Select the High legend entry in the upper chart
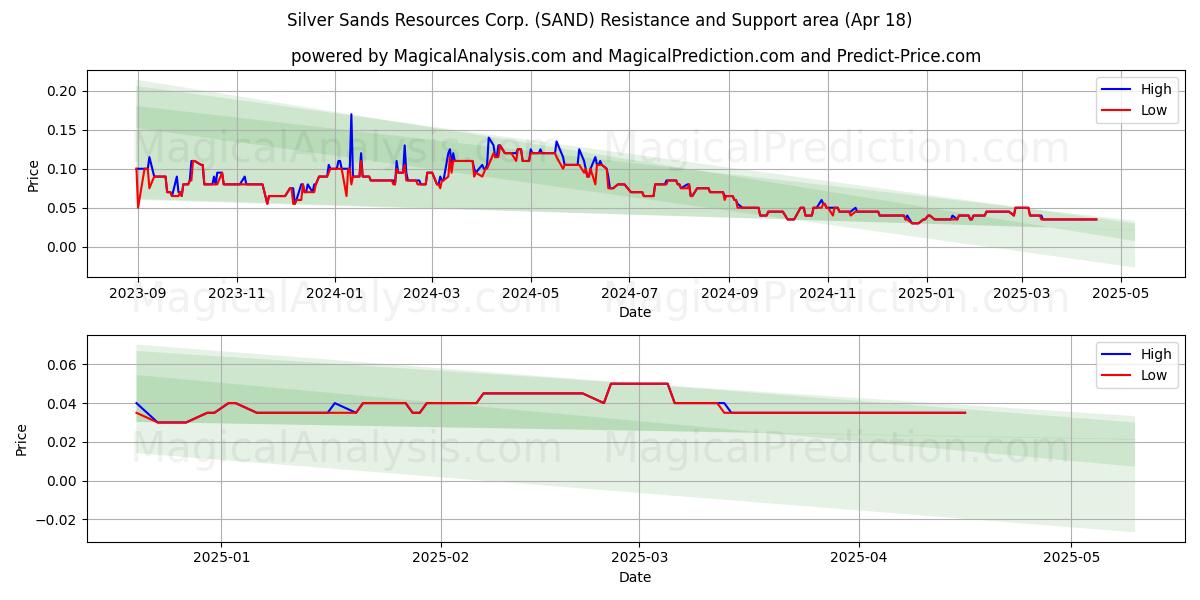Screen dimensions: 1200x600 [1136, 90]
